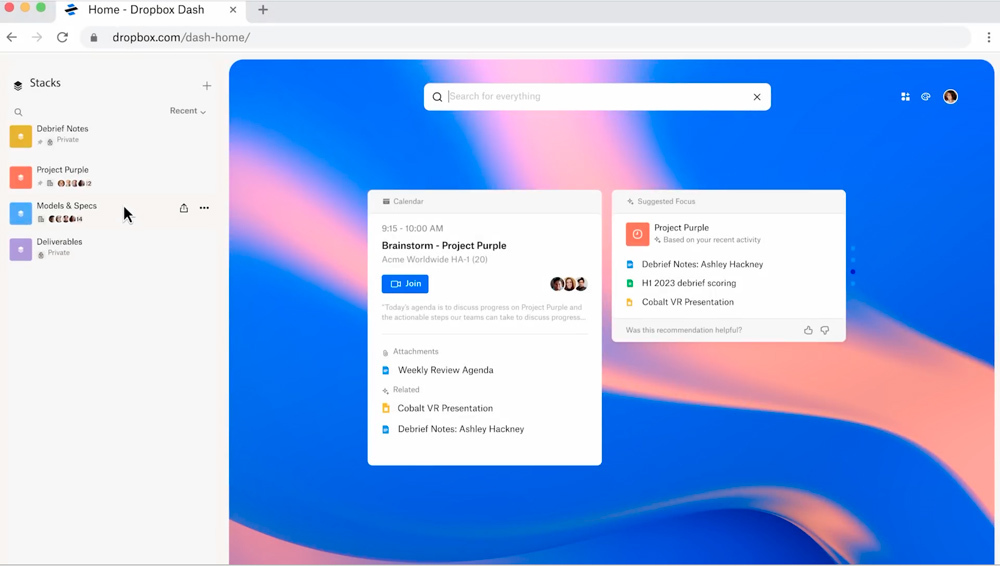1000x566 pixels.
Task: Click the Stacks layers icon
Action: tap(18, 84)
